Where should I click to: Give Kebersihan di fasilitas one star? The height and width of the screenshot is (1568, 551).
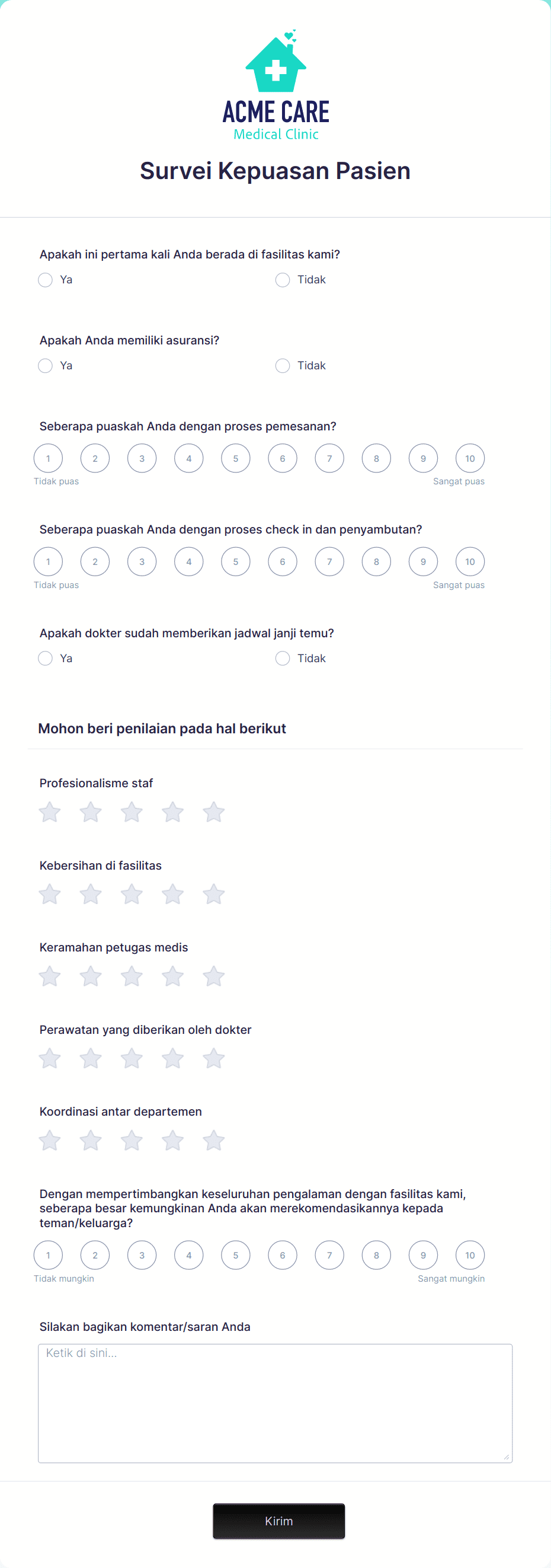click(x=50, y=894)
